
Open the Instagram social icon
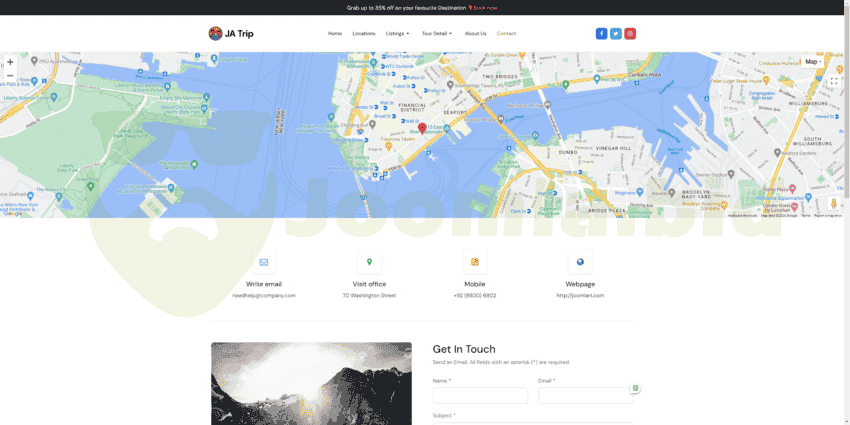click(x=630, y=33)
